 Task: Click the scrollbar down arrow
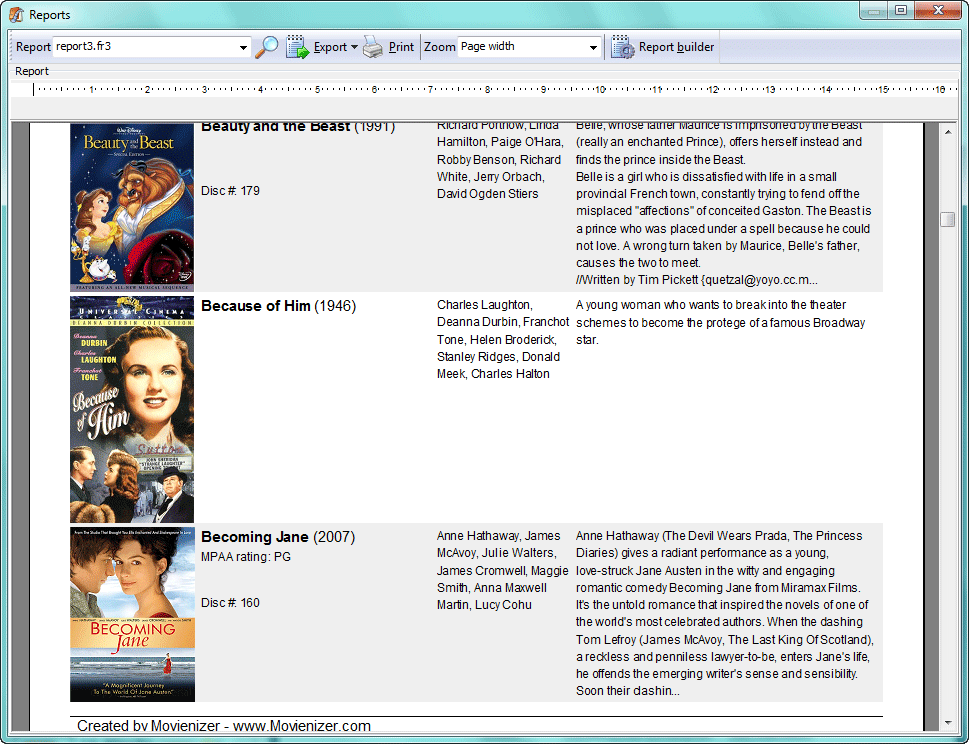(x=947, y=722)
